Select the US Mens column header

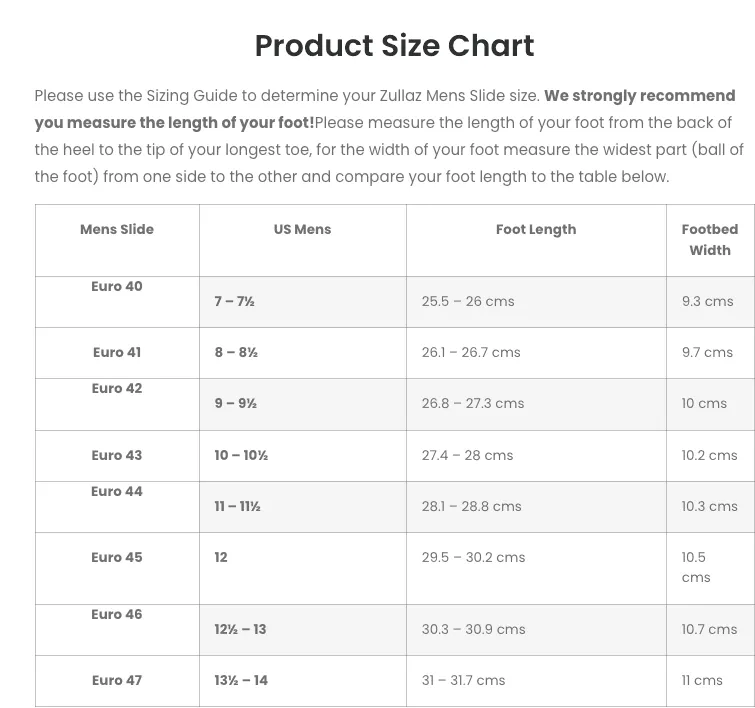302,229
